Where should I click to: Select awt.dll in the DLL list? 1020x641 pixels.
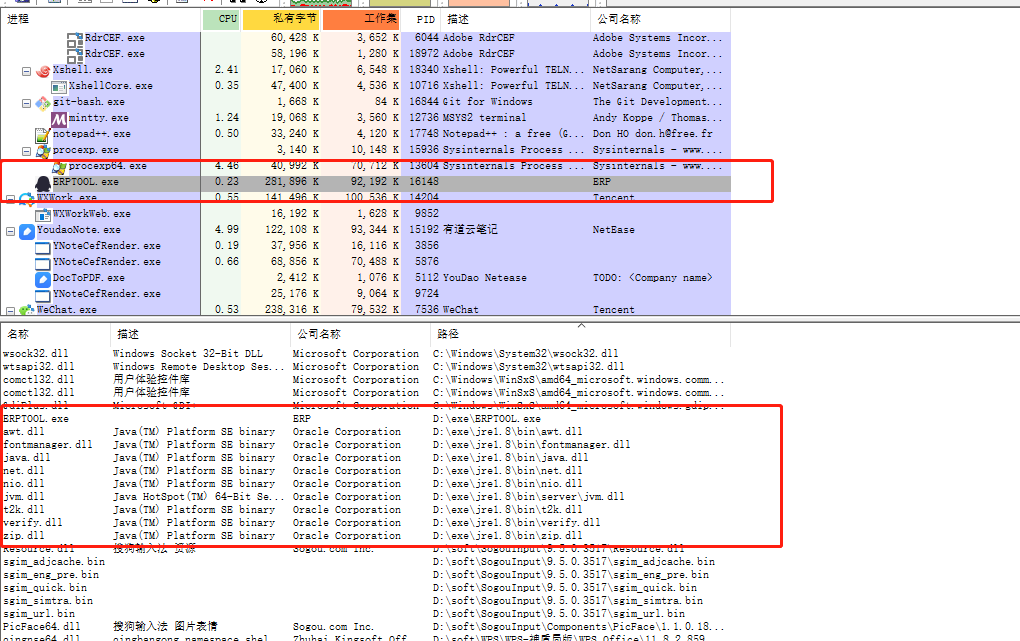pos(366,431)
